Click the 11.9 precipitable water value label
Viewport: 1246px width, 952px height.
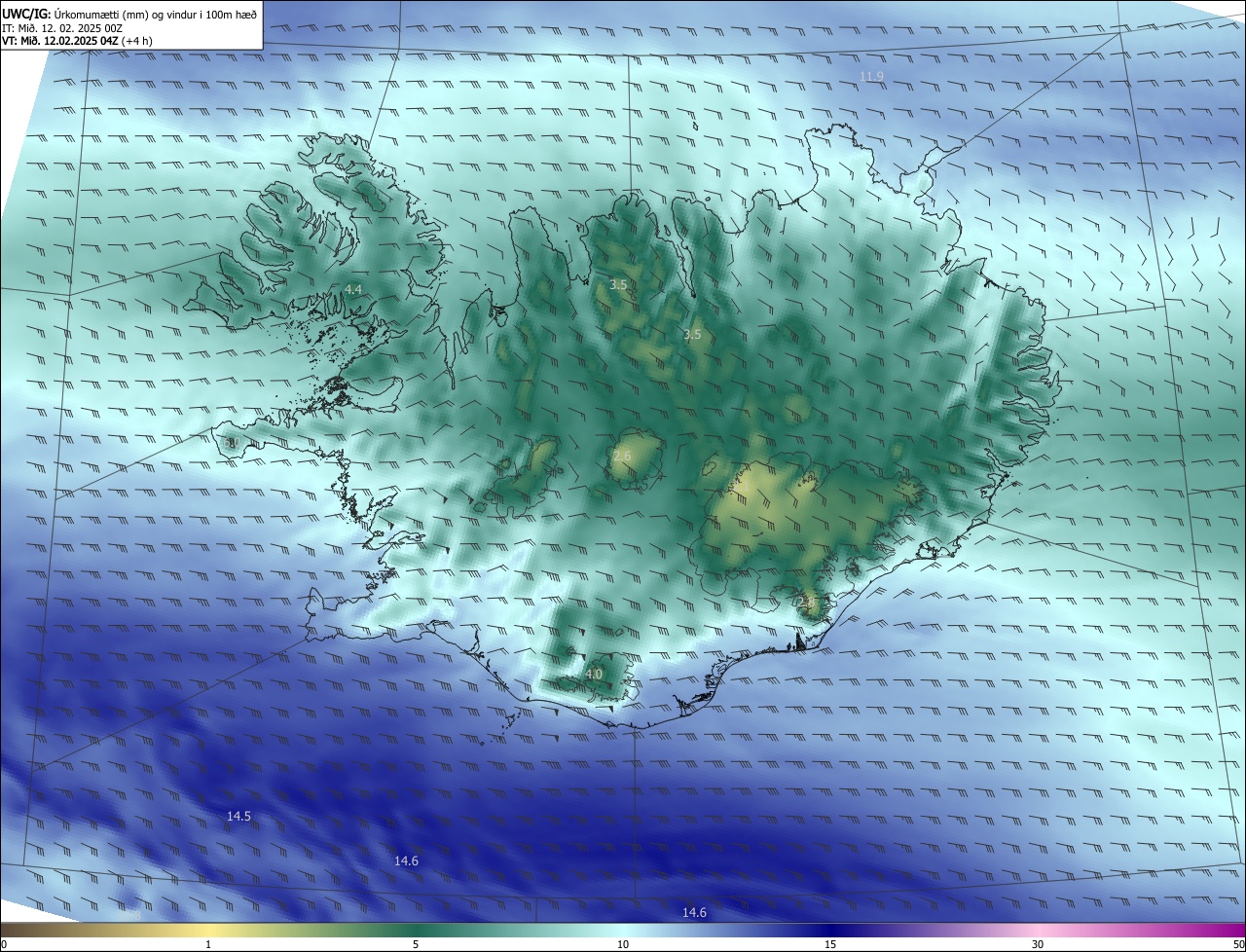(x=871, y=76)
